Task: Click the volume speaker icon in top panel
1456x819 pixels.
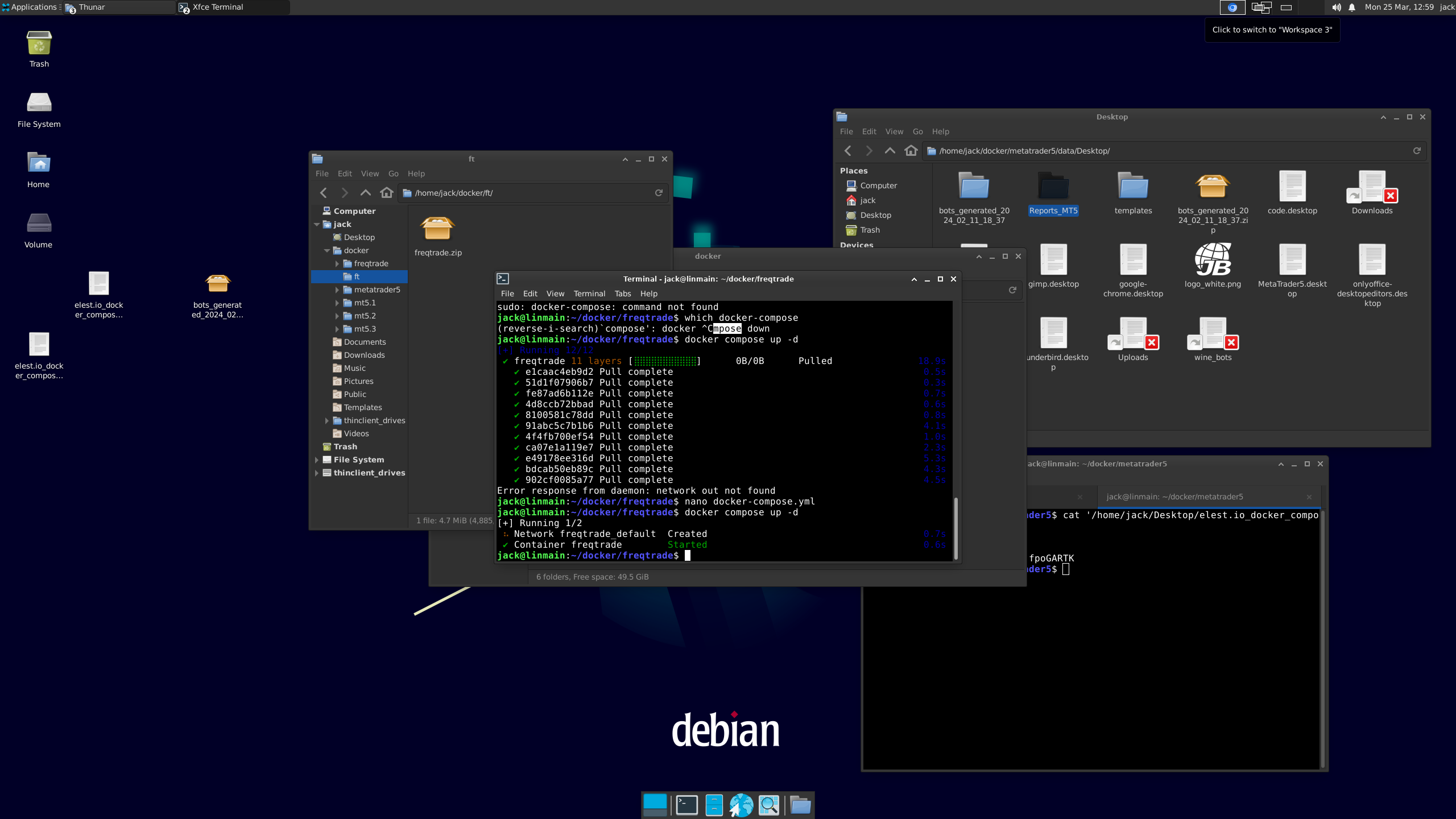Action: 1336,7
